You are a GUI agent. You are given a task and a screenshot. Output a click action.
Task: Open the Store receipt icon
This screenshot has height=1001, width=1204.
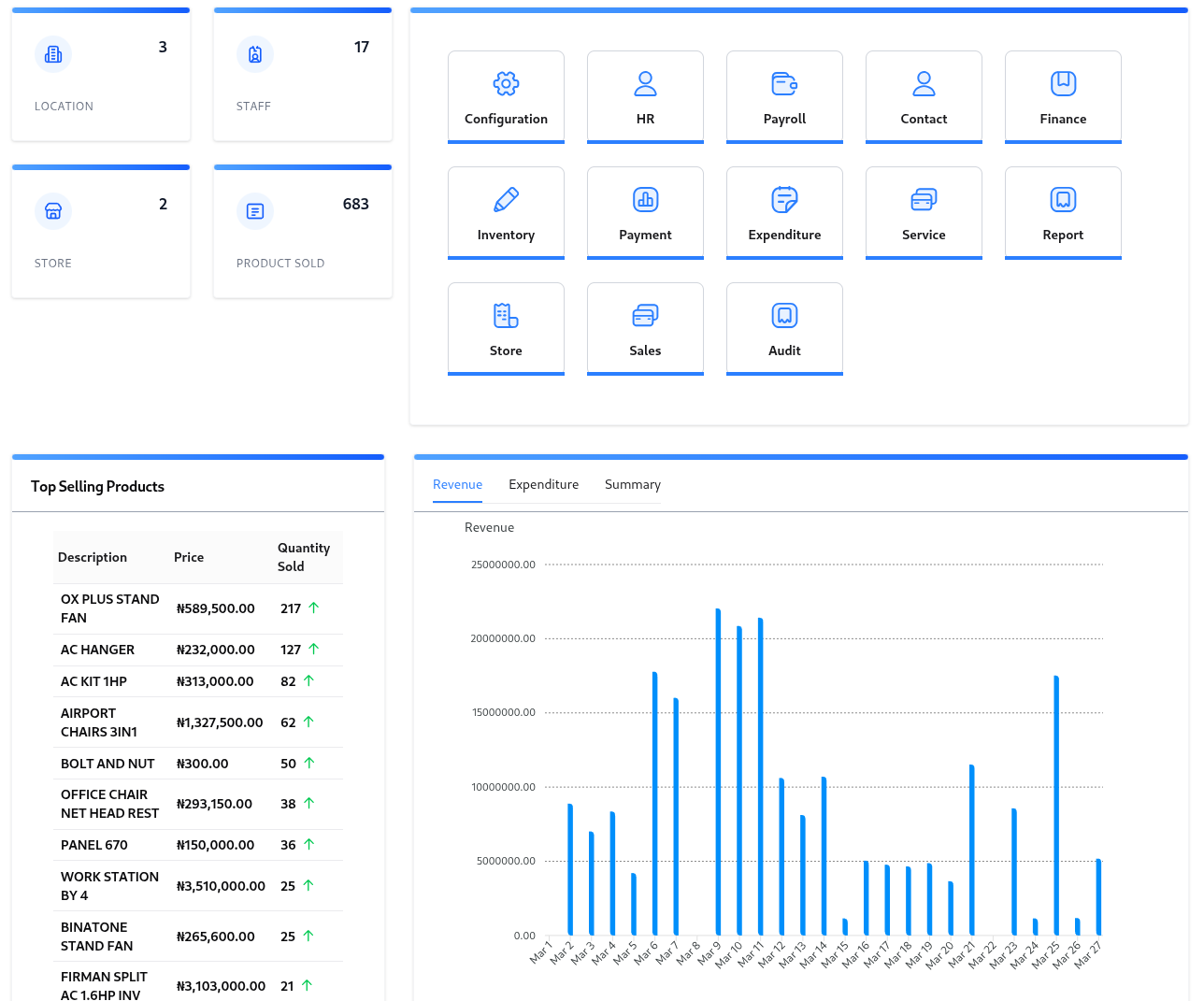506,316
